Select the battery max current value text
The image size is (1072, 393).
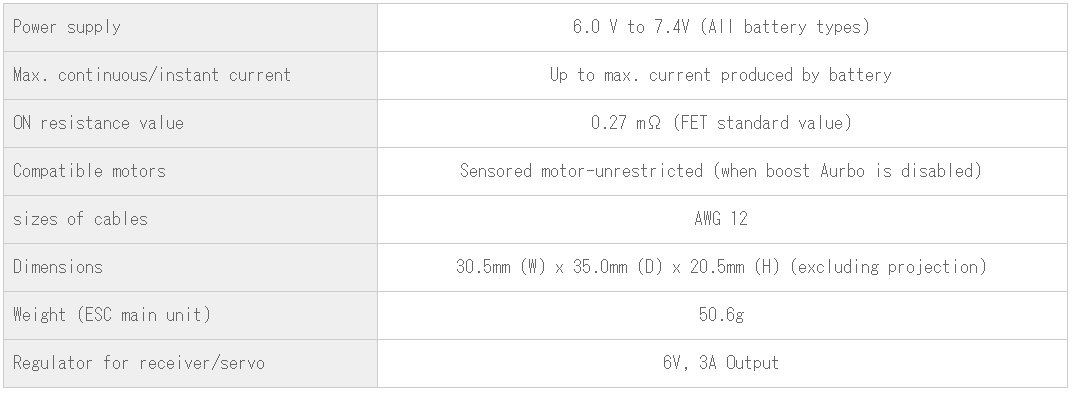pyautogui.click(x=721, y=75)
